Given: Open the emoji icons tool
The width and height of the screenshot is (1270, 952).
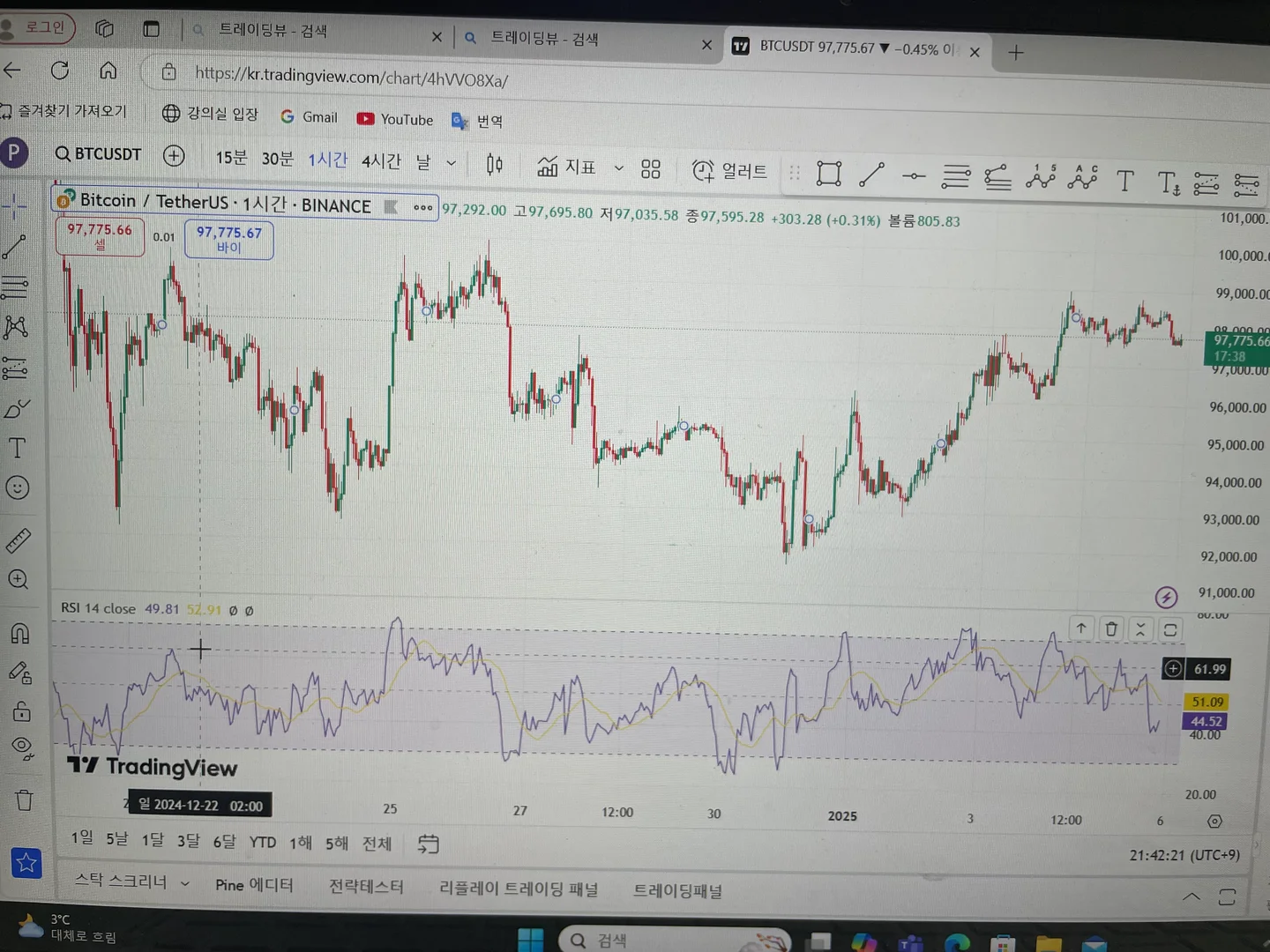Looking at the screenshot, I should (x=18, y=487).
